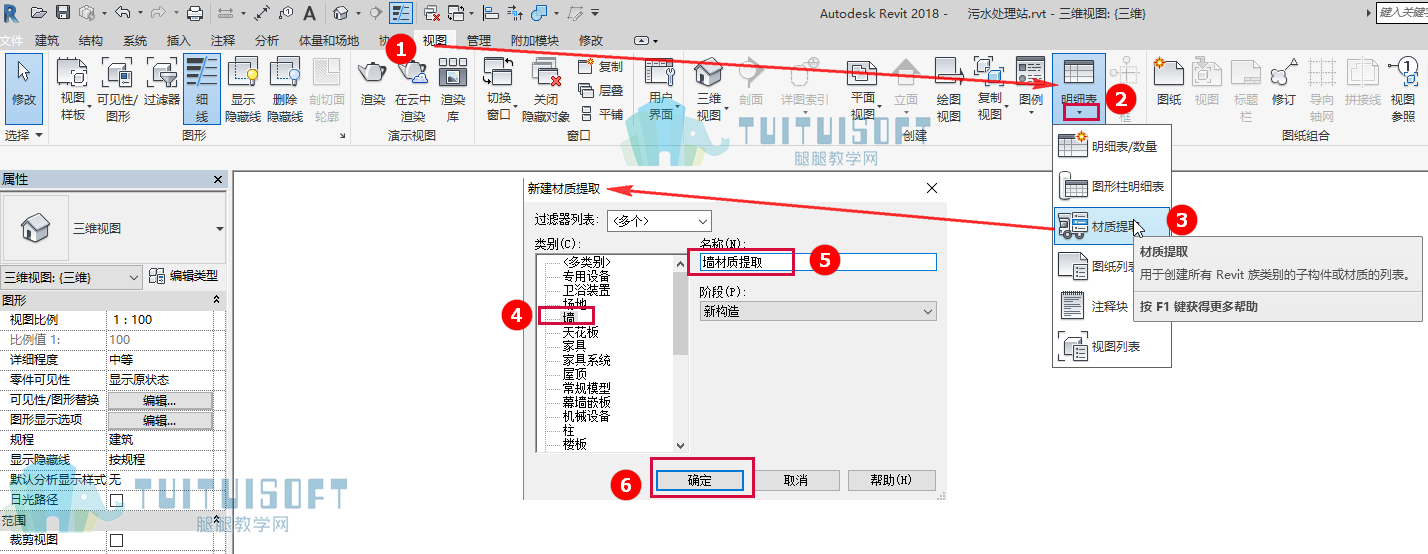Click the 修订 revisions tool
Screen dimensions: 1428x554
click(x=1284, y=82)
